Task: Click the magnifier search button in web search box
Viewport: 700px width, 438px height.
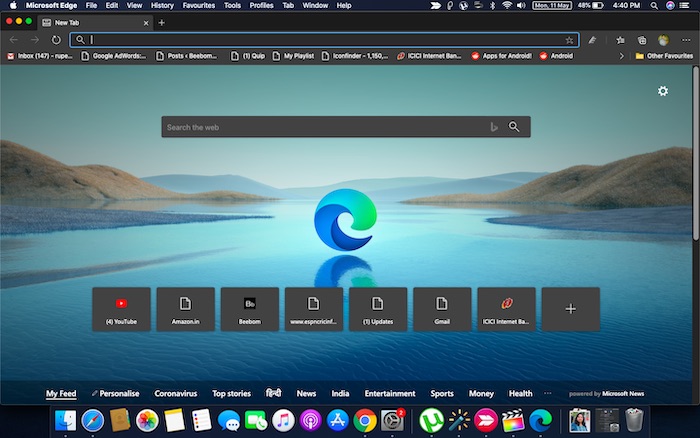Action: (x=514, y=127)
